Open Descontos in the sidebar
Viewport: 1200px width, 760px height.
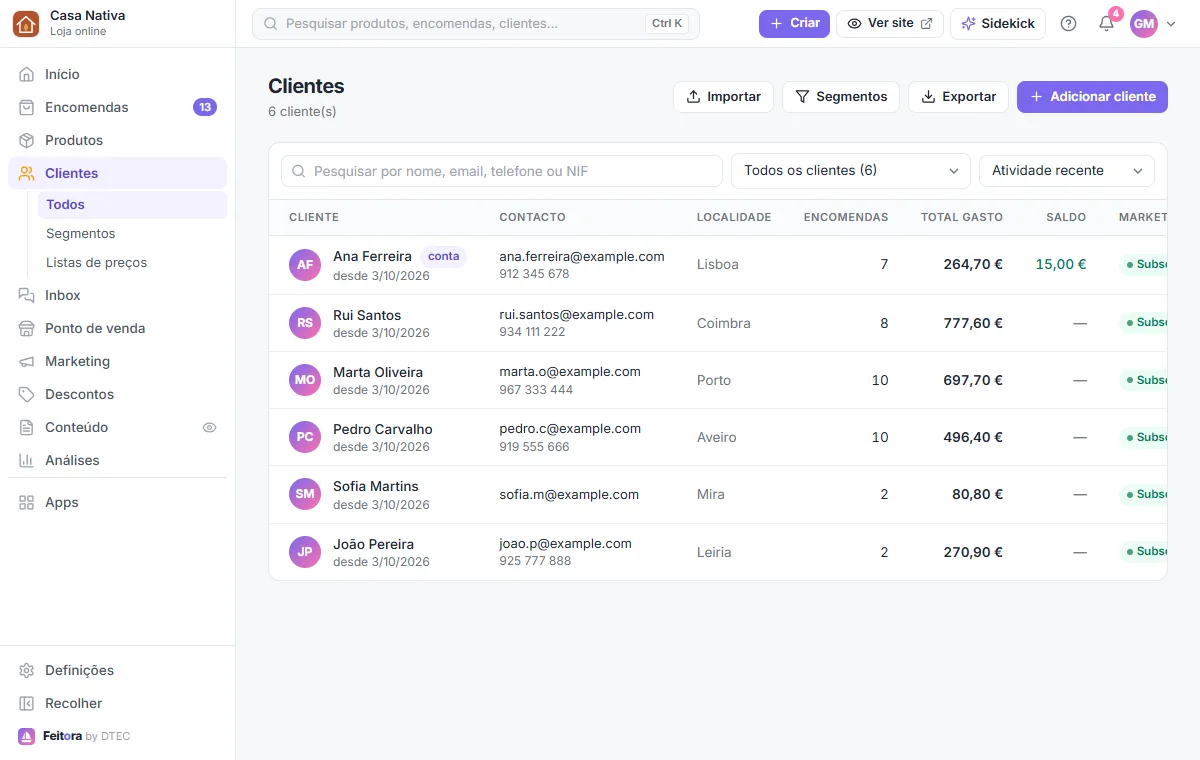(118, 394)
